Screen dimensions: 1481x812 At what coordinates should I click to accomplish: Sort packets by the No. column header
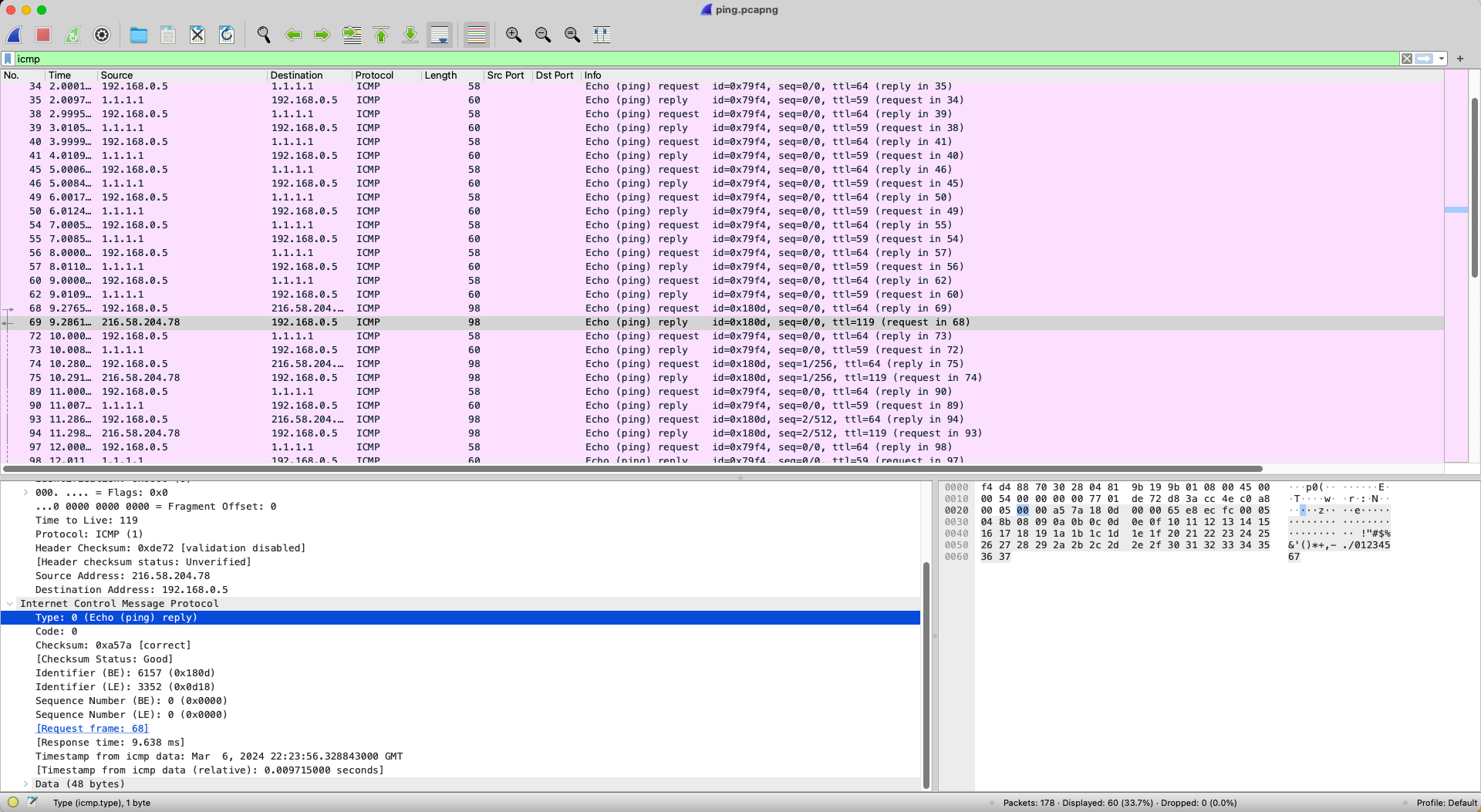pos(22,75)
